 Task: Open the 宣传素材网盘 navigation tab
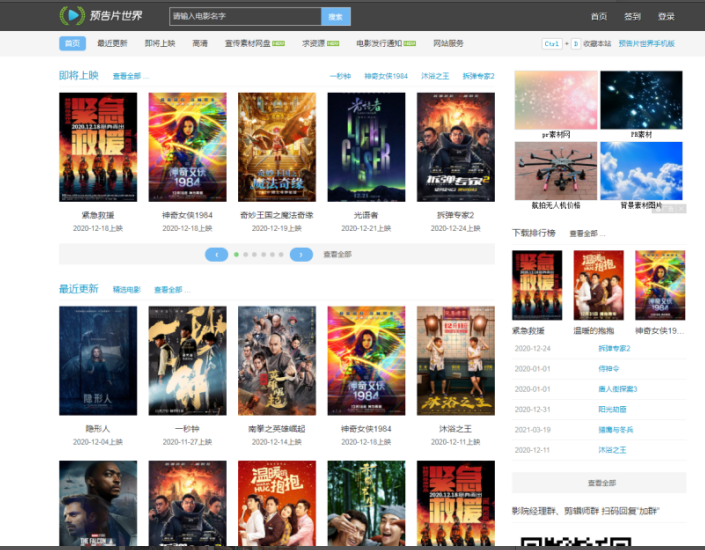[x=254, y=43]
